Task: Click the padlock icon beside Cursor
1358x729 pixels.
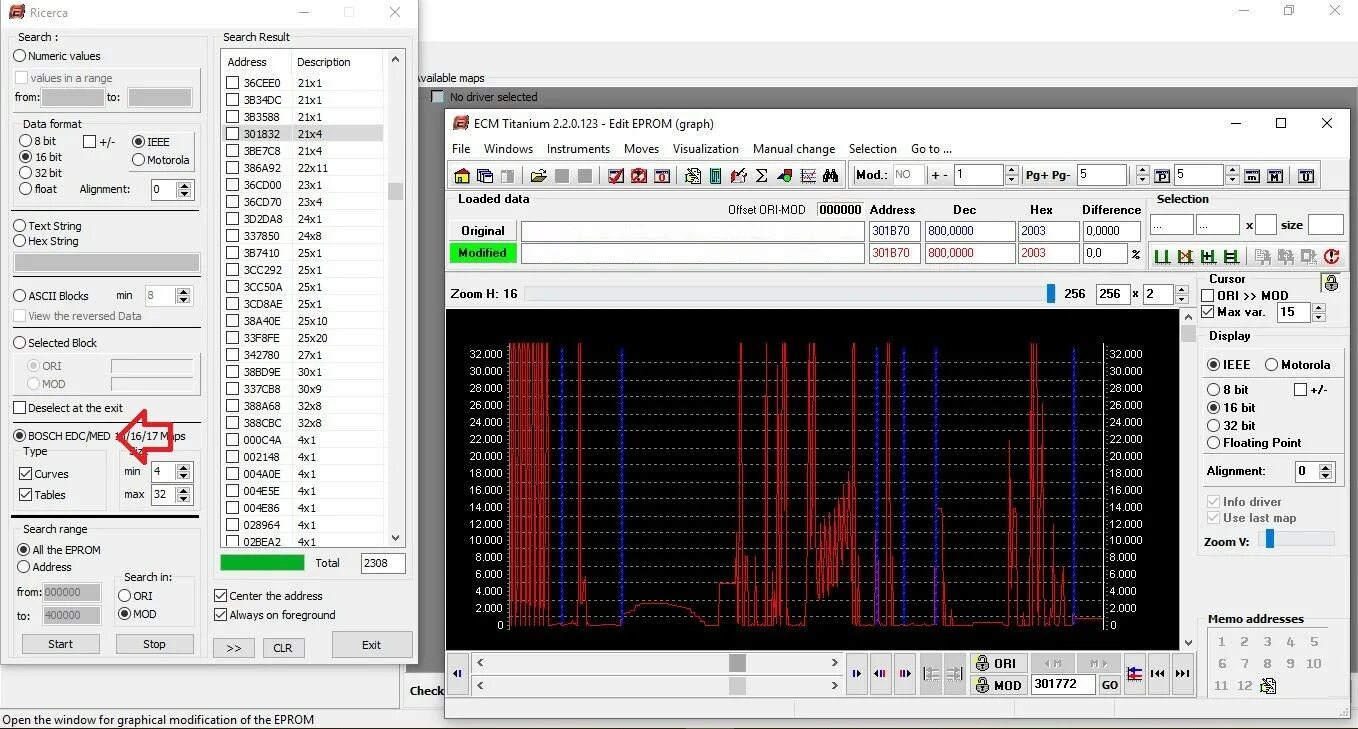Action: pos(1330,283)
